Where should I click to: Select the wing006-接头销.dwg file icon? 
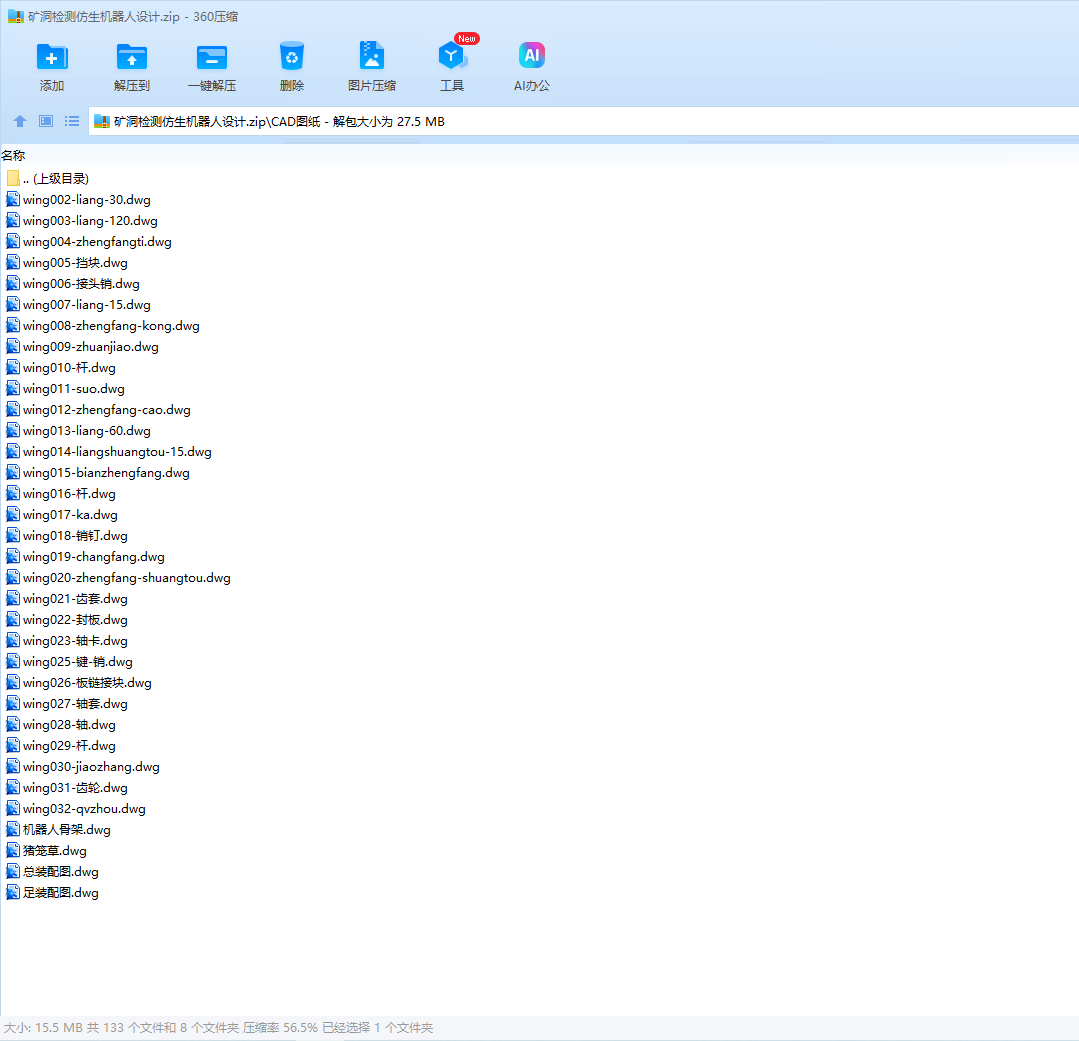(13, 283)
